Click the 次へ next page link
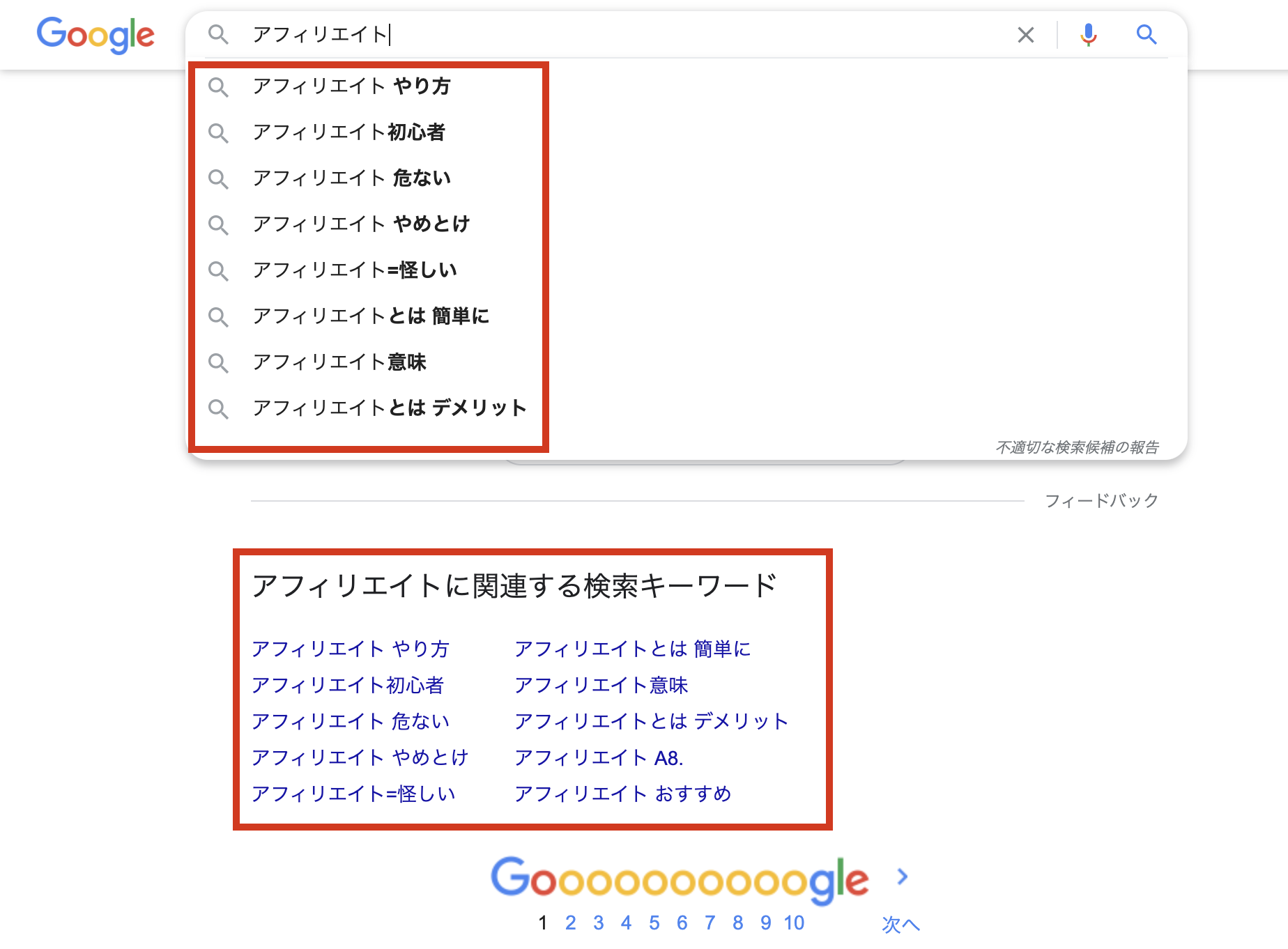 tap(900, 924)
